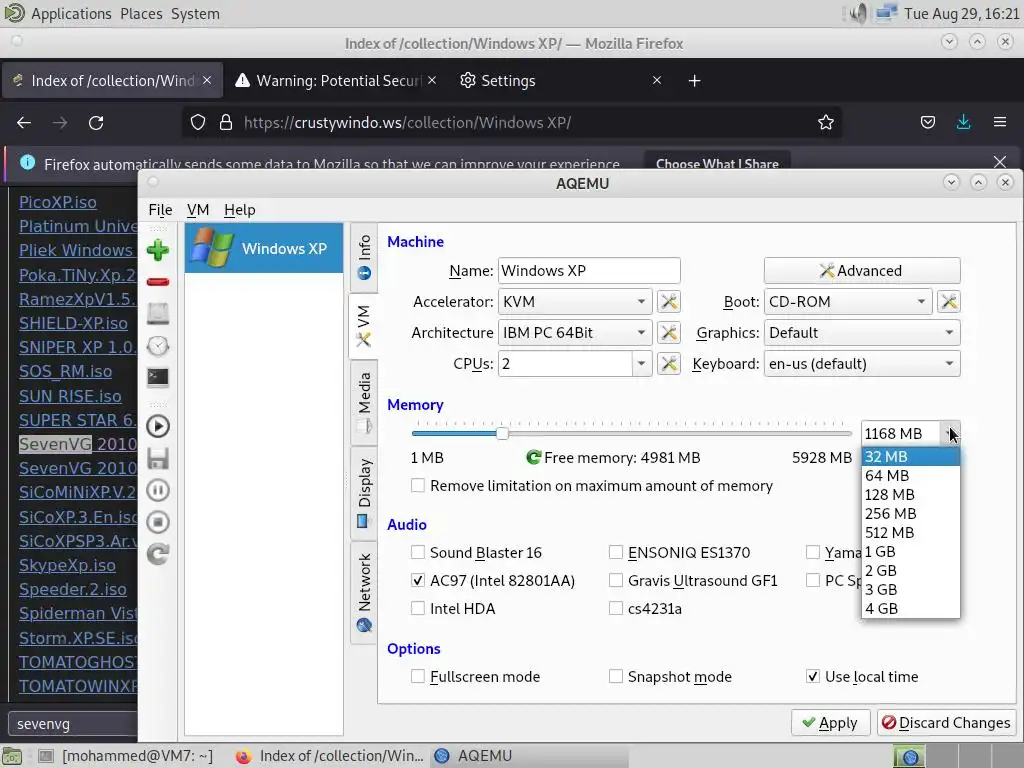Switch to the Network tab

(364, 592)
